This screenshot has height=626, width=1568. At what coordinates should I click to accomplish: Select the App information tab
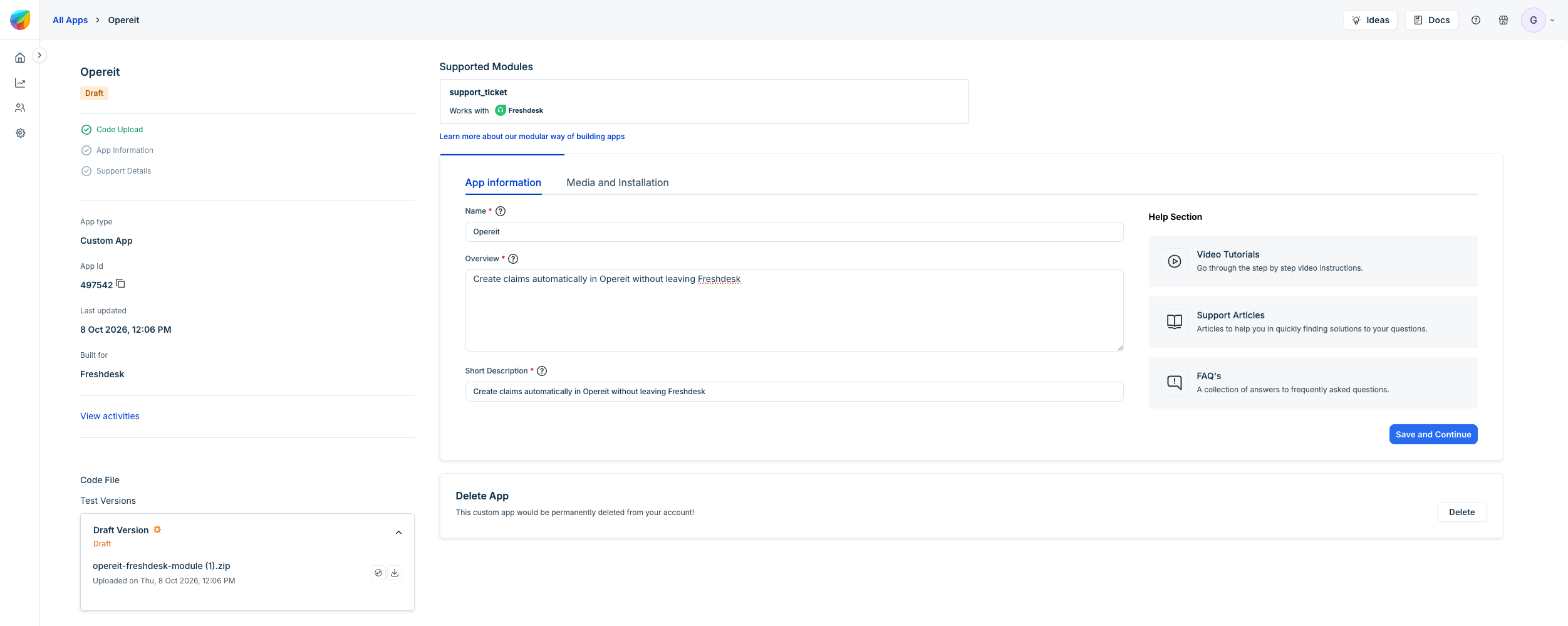pos(503,182)
